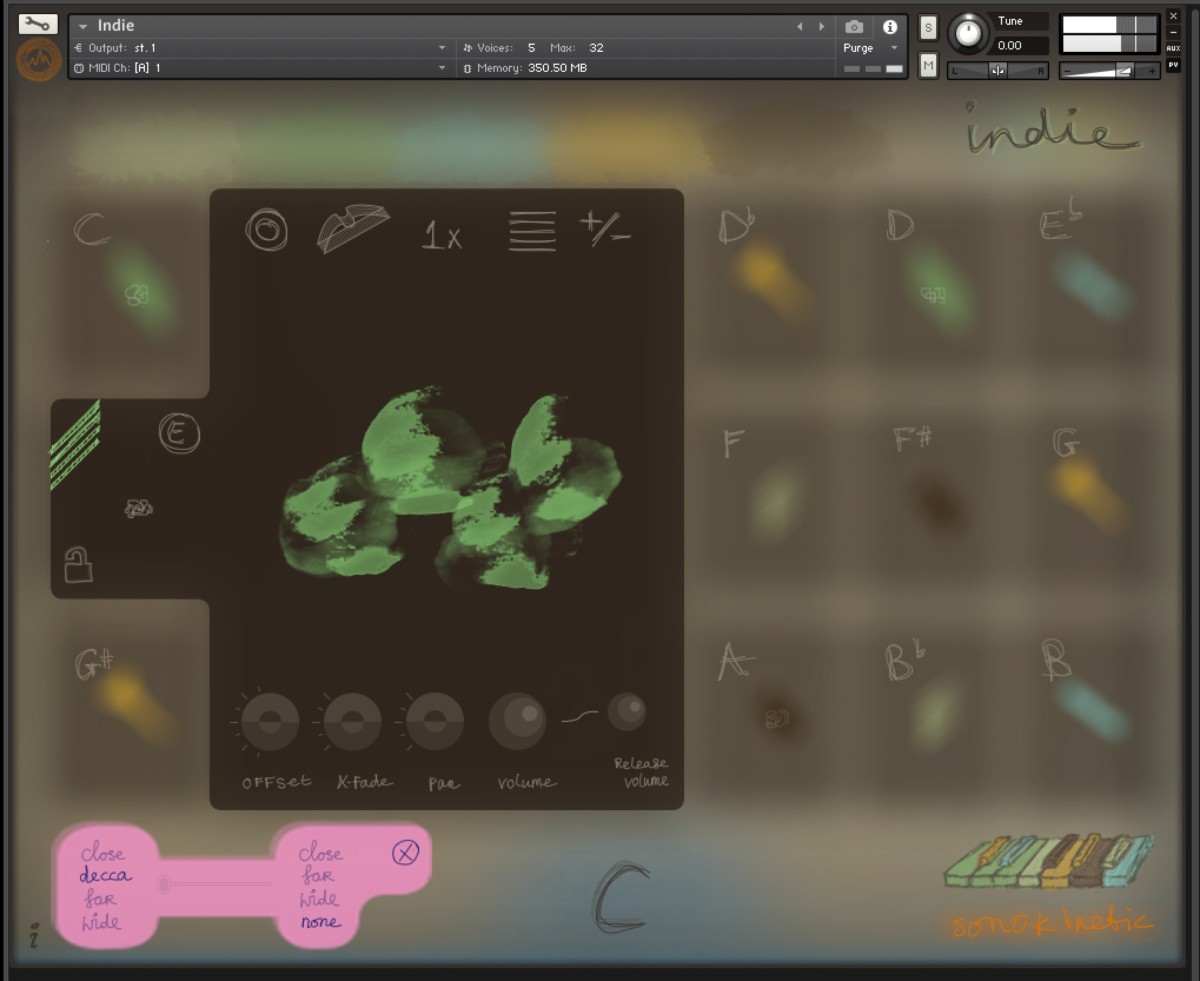
Task: Open the instrument info icon
Action: [889, 27]
